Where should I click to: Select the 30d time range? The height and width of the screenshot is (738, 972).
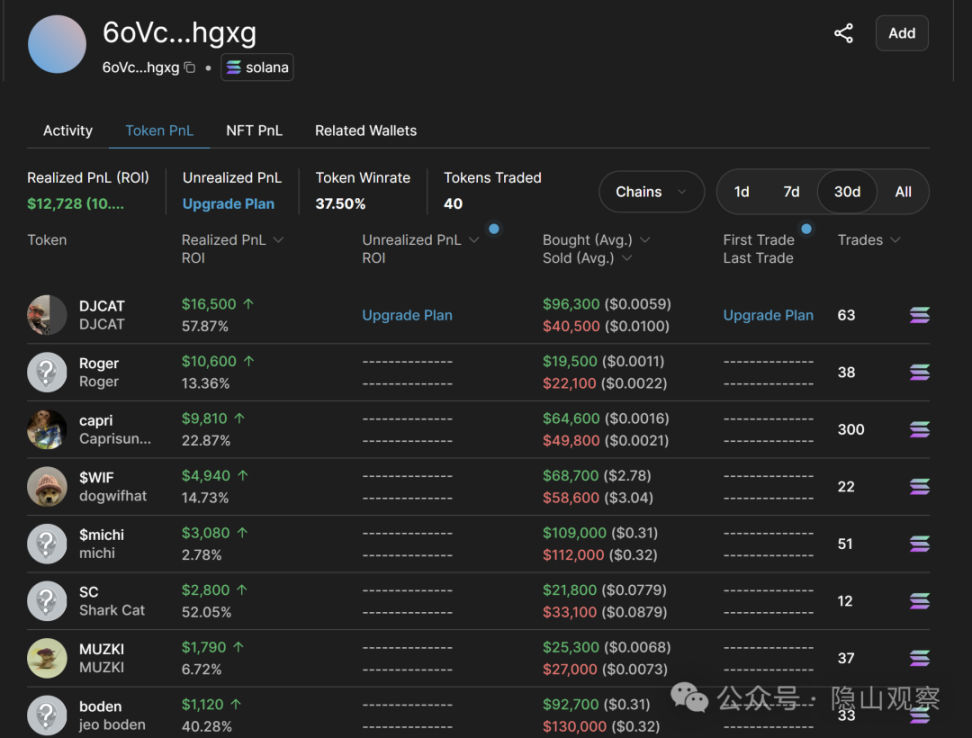(847, 192)
